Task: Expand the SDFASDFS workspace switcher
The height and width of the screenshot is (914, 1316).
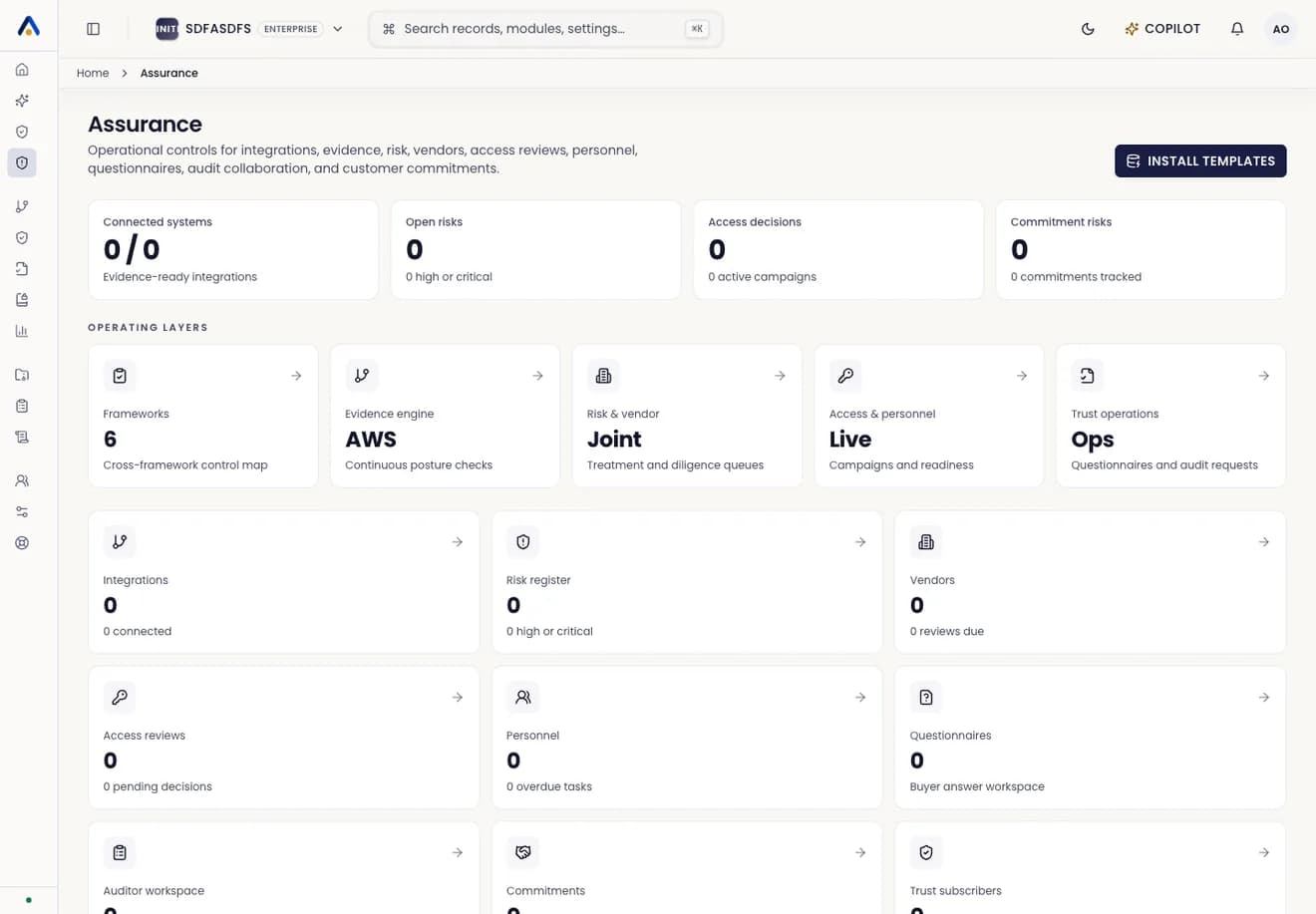Action: point(249,29)
